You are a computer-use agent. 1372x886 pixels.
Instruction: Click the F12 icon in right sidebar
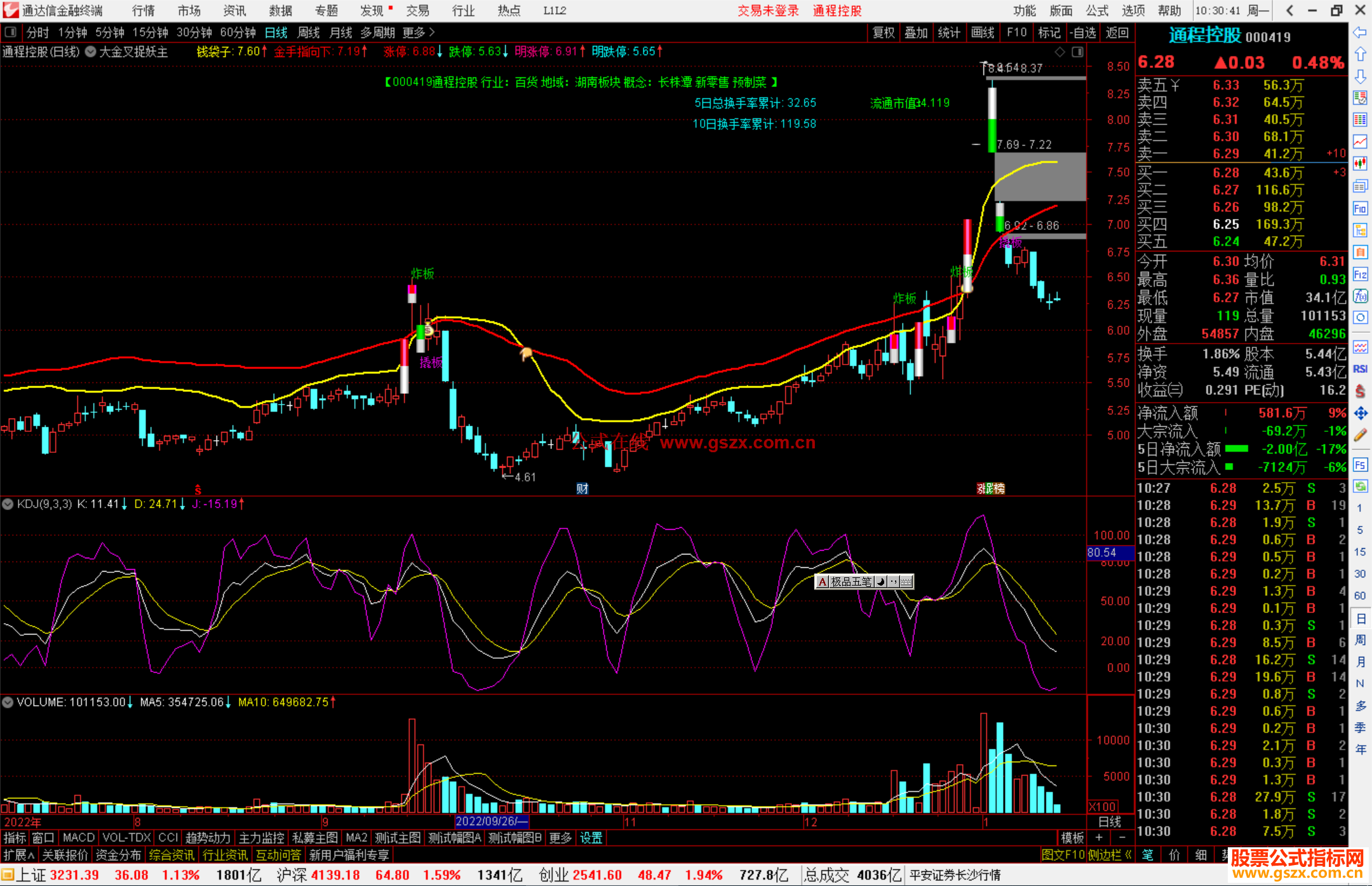(1360, 274)
